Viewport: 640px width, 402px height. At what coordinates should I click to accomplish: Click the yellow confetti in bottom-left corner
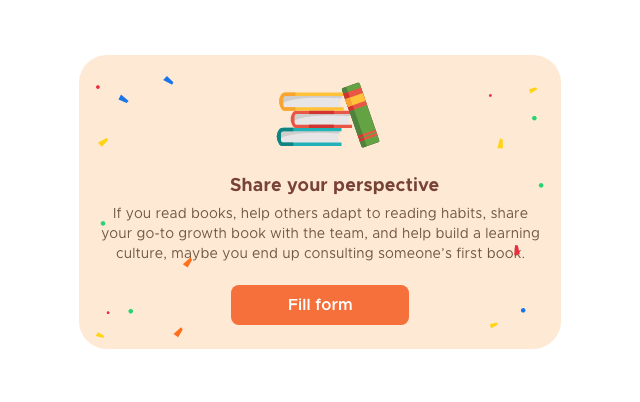pyautogui.click(x=100, y=335)
